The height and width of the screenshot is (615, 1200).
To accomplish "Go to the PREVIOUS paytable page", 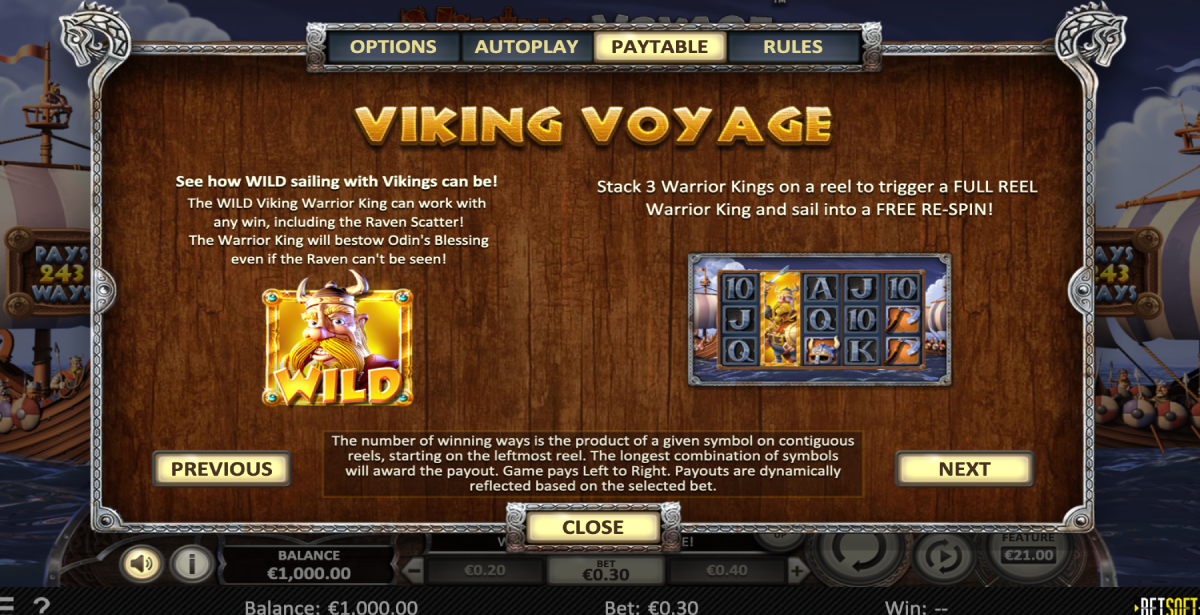I will pos(221,468).
